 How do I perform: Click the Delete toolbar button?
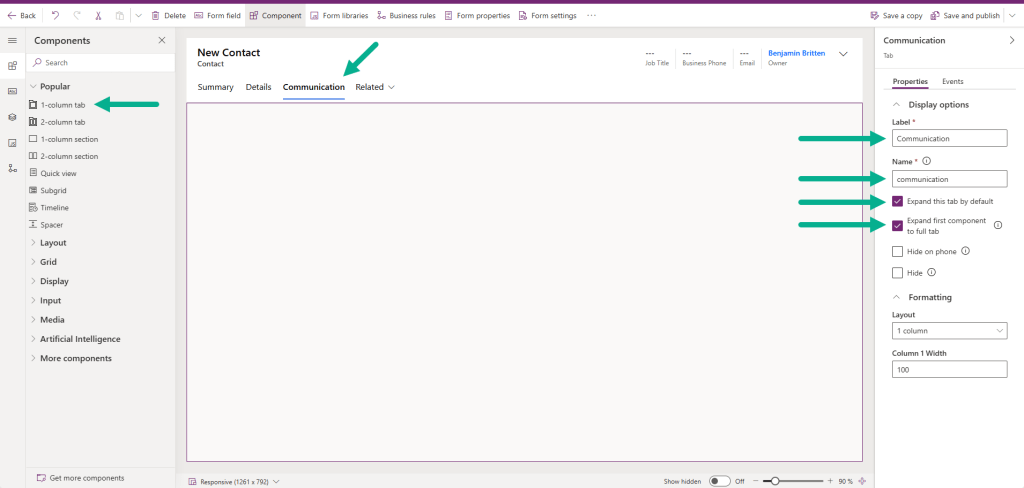pyautogui.click(x=169, y=16)
